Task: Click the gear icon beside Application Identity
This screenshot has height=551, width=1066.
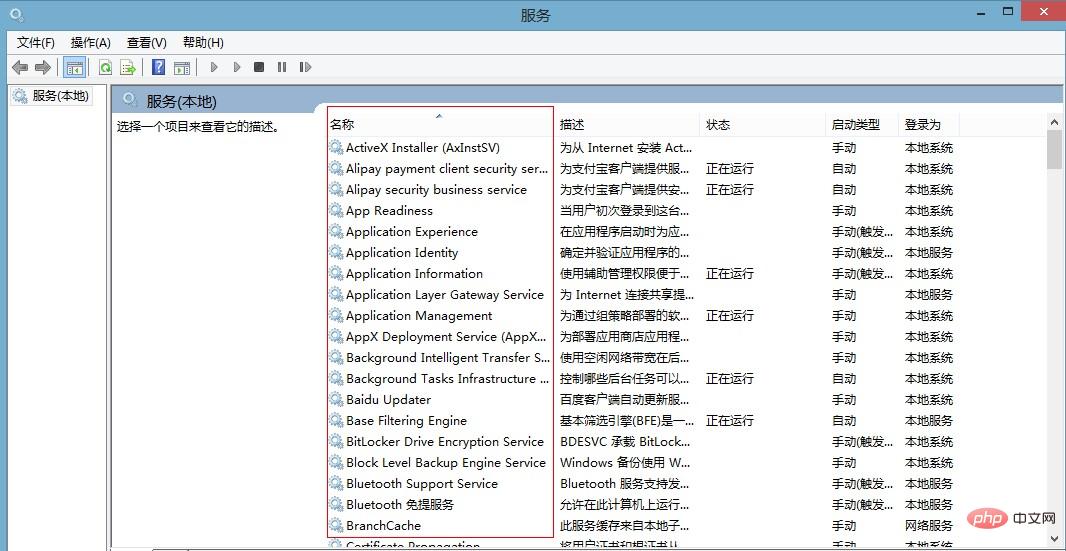Action: click(336, 252)
